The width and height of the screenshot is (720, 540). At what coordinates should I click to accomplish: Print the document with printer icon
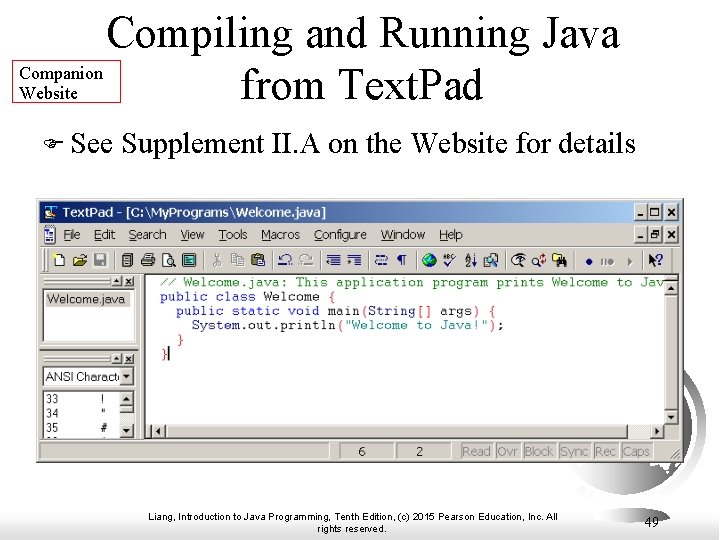tap(148, 260)
